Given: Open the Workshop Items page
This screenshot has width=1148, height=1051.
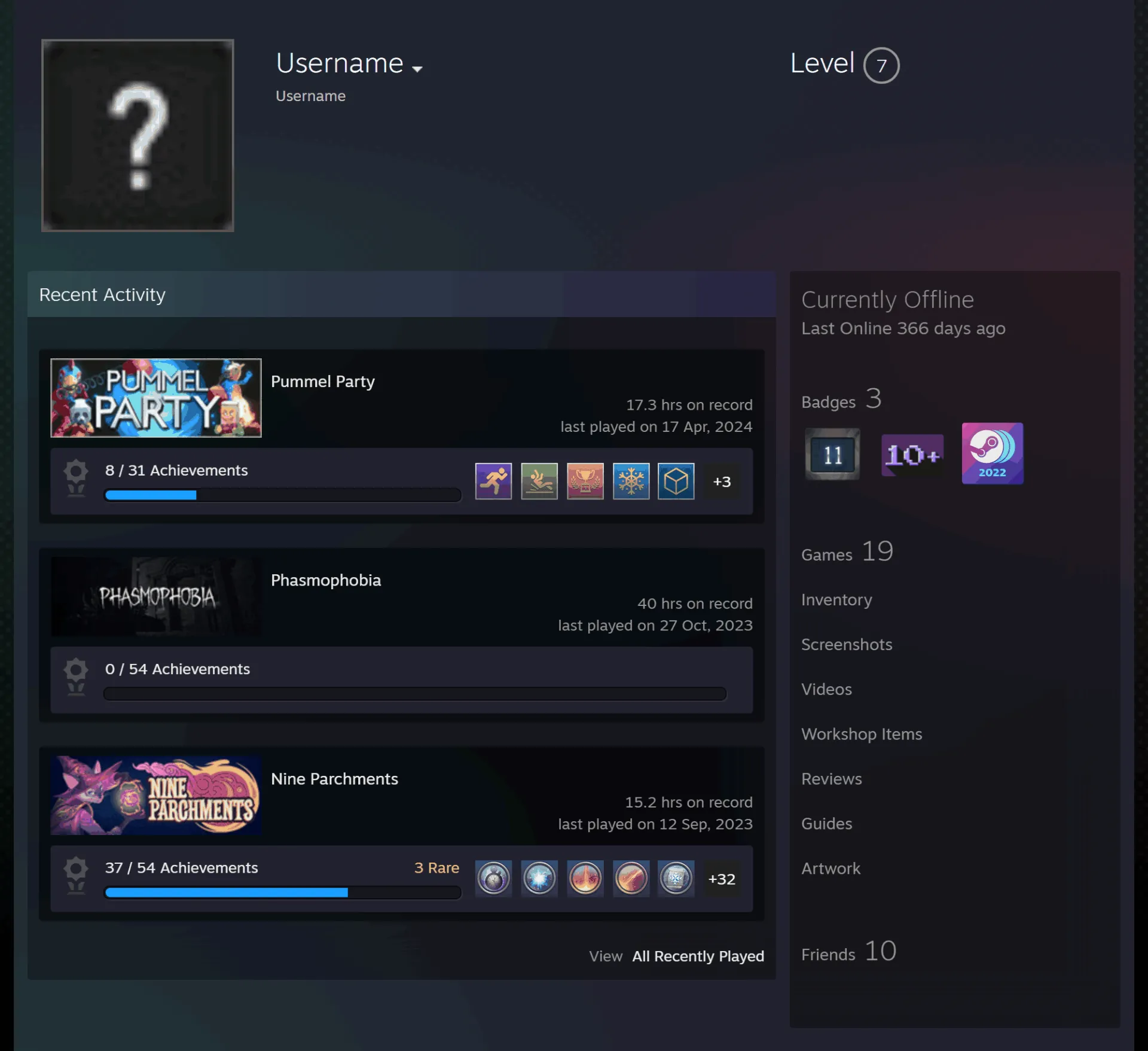Looking at the screenshot, I should pos(862,734).
